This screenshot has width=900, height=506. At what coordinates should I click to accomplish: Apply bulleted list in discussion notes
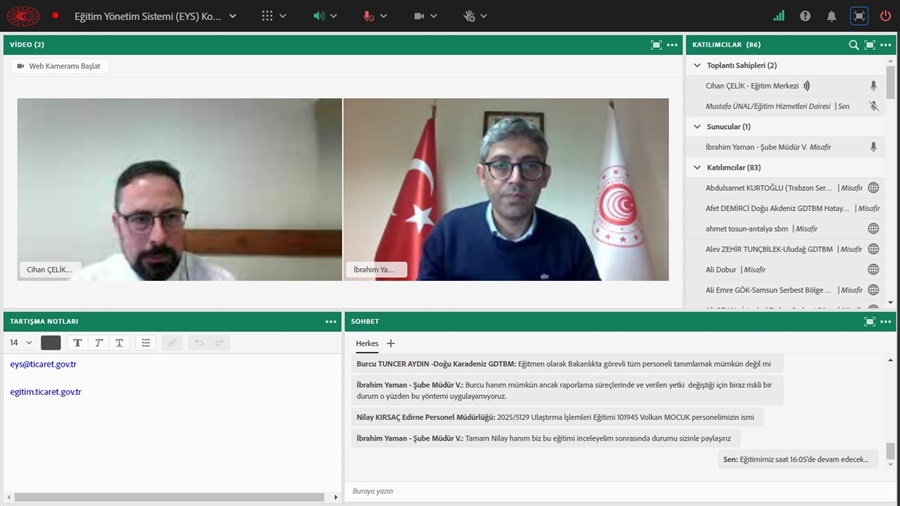[x=146, y=342]
